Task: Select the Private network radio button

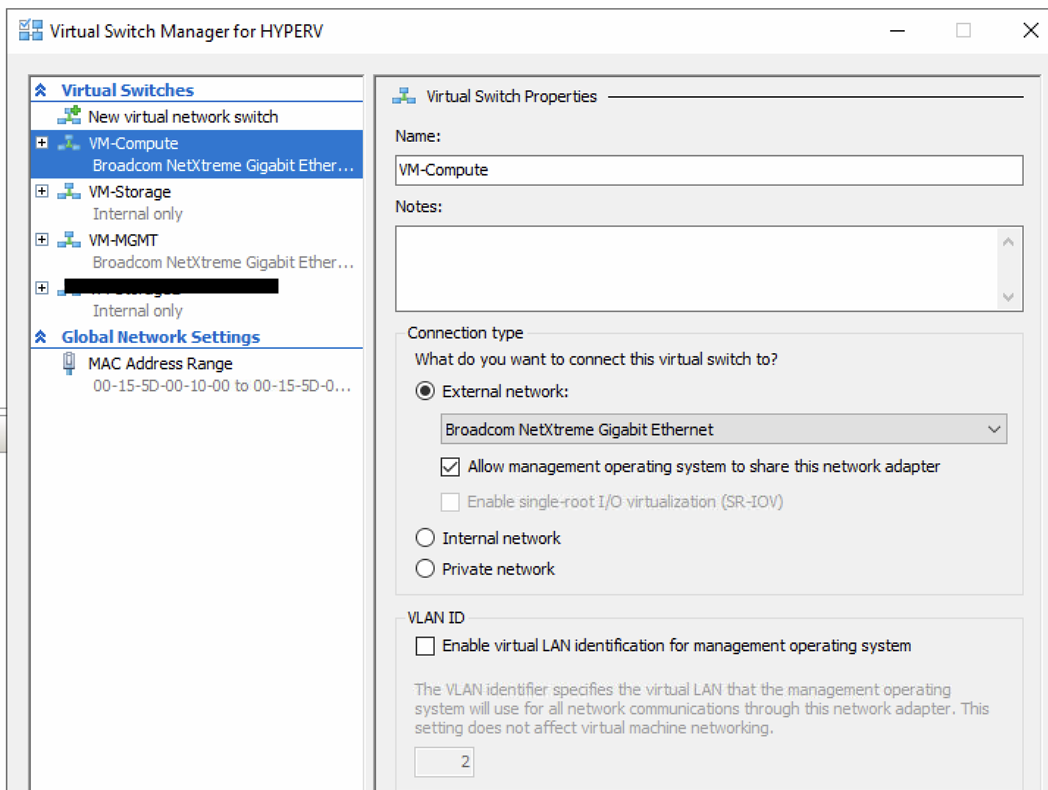Action: click(425, 569)
